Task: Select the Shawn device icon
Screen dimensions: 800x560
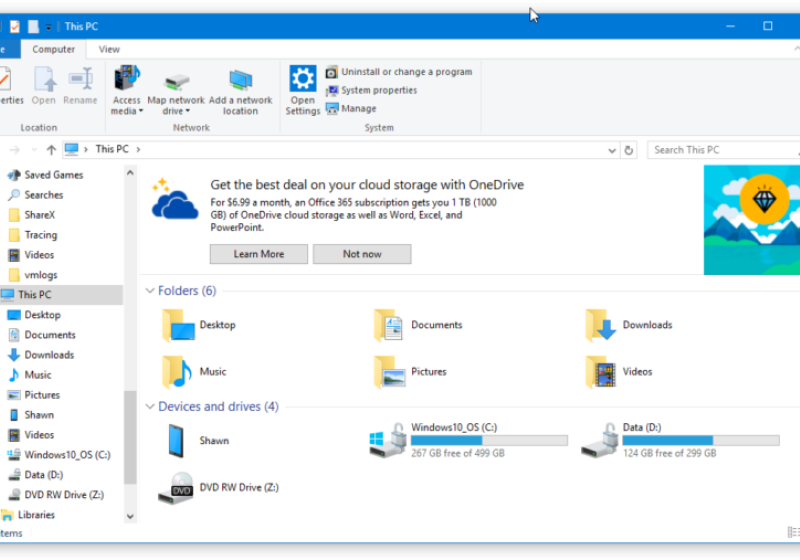Action: (x=176, y=440)
